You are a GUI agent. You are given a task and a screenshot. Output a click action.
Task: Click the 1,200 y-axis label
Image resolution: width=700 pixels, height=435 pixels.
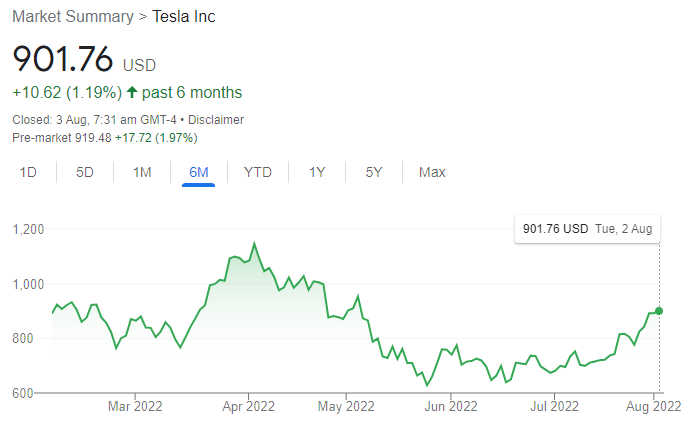pos(28,230)
